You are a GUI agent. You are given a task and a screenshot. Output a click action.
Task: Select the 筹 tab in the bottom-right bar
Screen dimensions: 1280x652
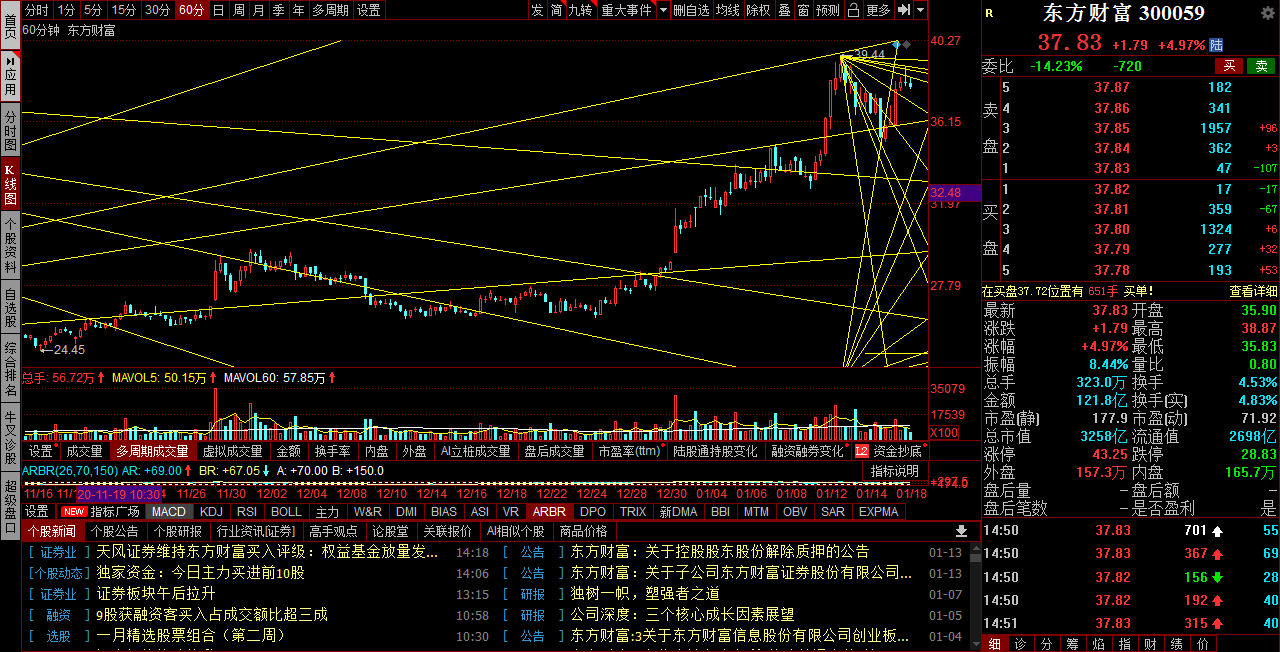pos(1072,643)
